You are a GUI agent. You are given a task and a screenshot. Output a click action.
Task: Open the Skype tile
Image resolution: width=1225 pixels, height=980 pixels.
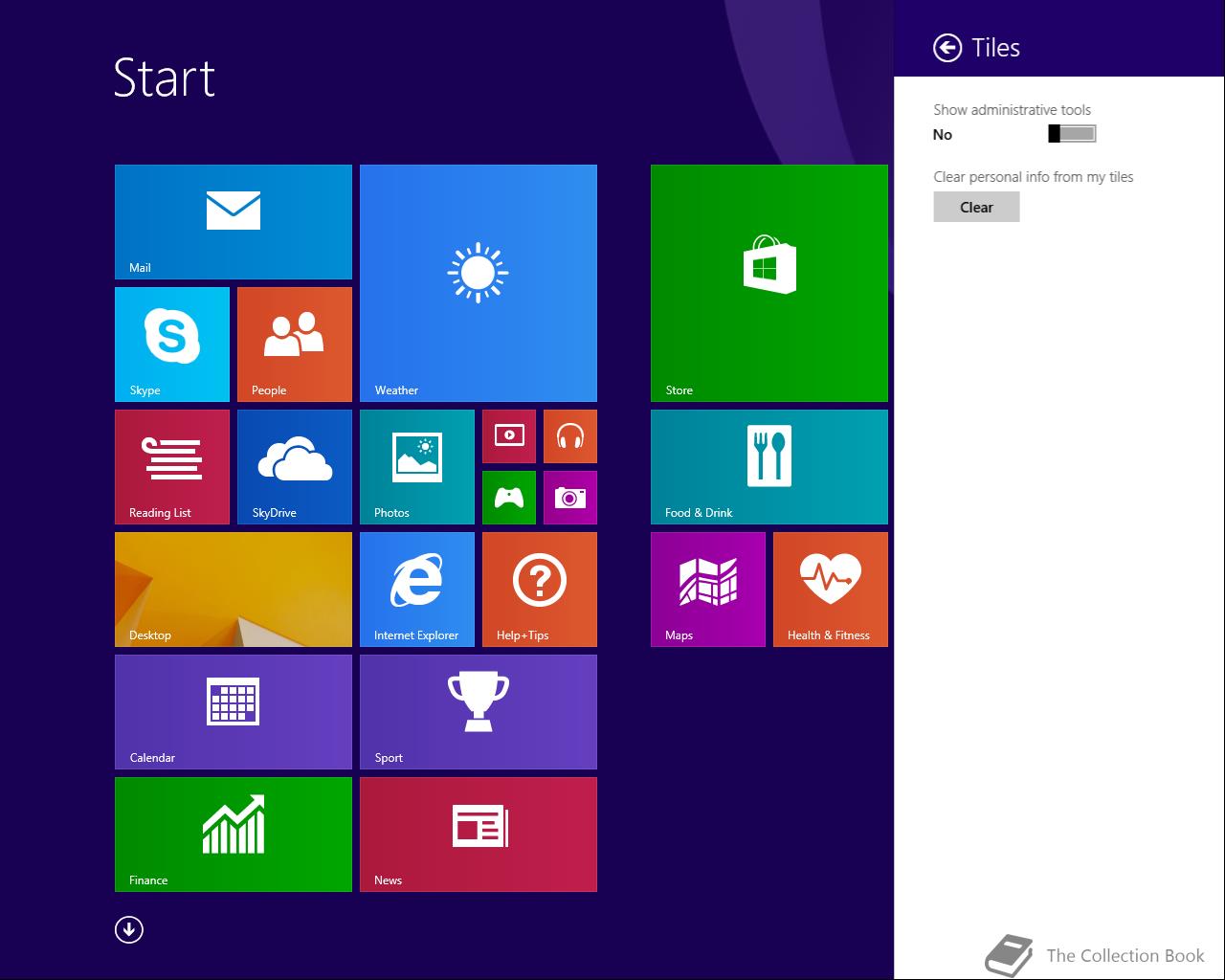(x=172, y=345)
